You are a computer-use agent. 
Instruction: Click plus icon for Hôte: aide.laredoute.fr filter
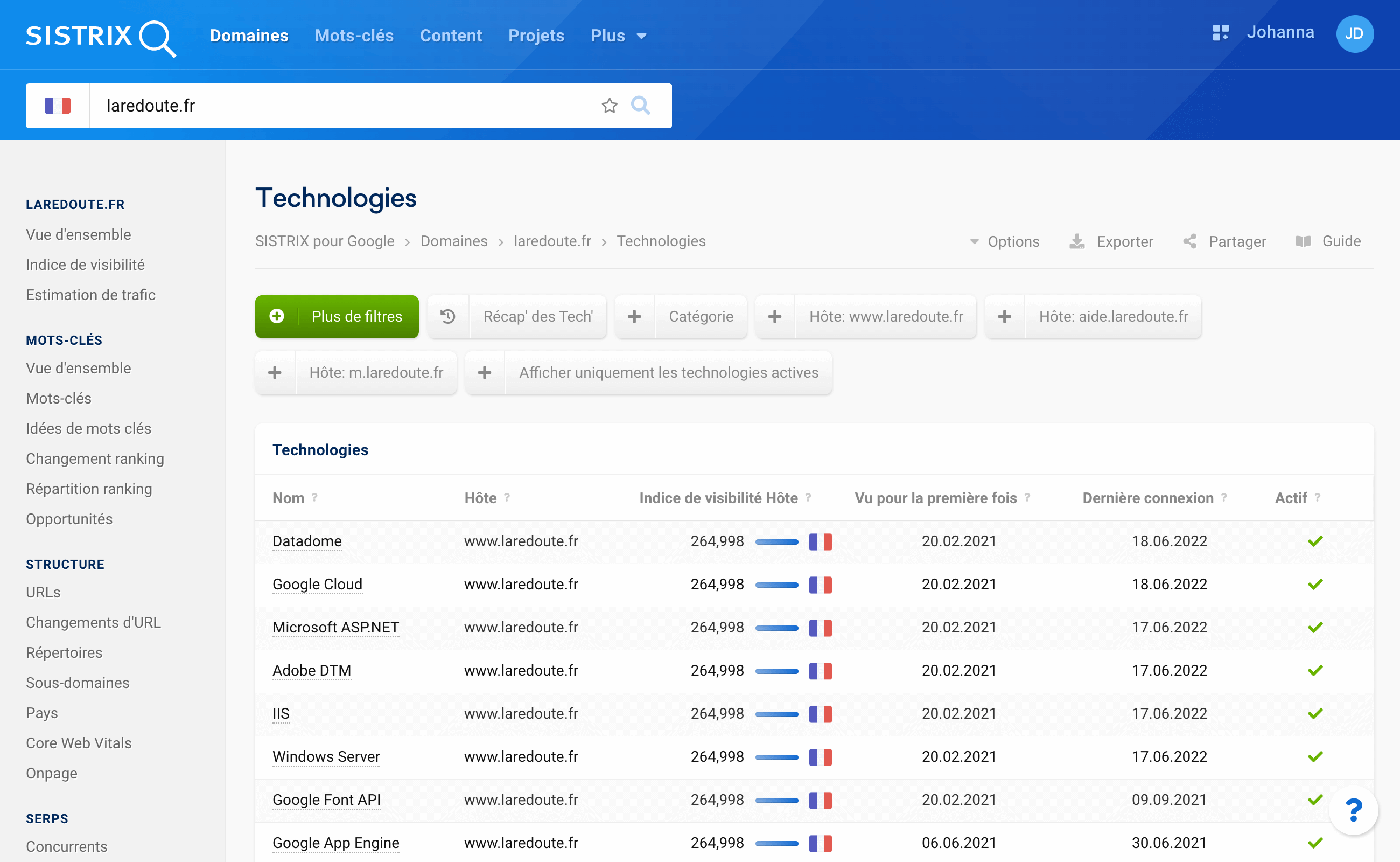(1005, 316)
